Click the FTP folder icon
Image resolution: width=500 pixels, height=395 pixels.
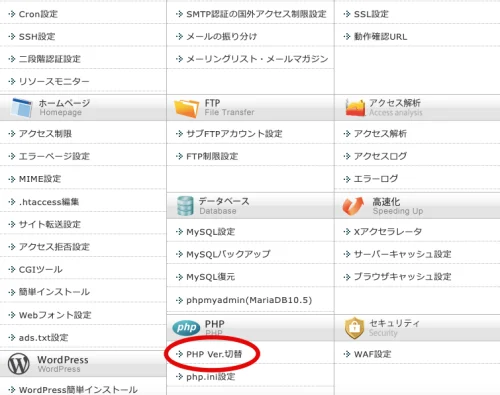[186, 108]
